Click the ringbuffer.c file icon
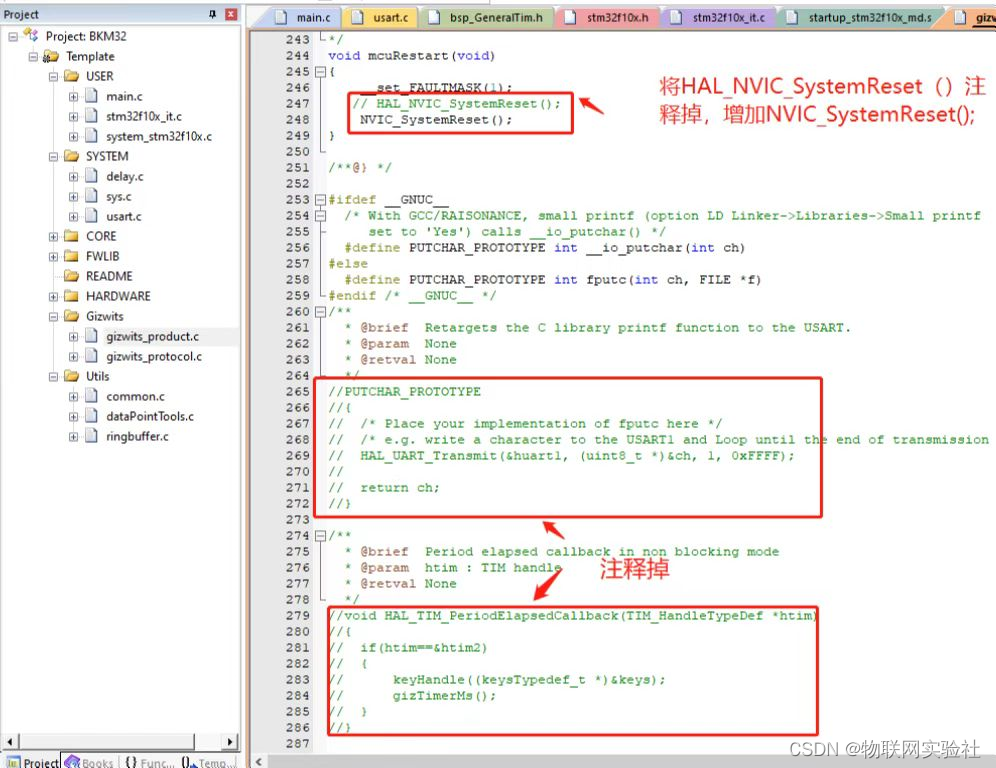 (x=91, y=436)
